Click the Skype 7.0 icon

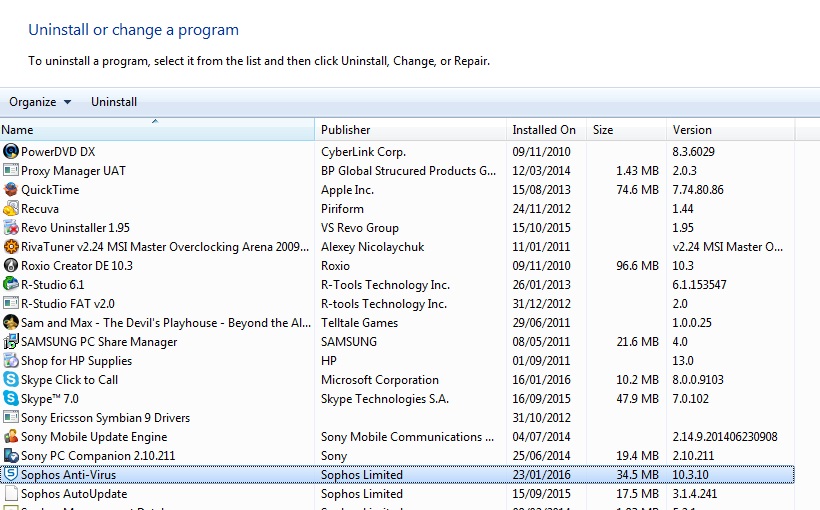(10, 399)
